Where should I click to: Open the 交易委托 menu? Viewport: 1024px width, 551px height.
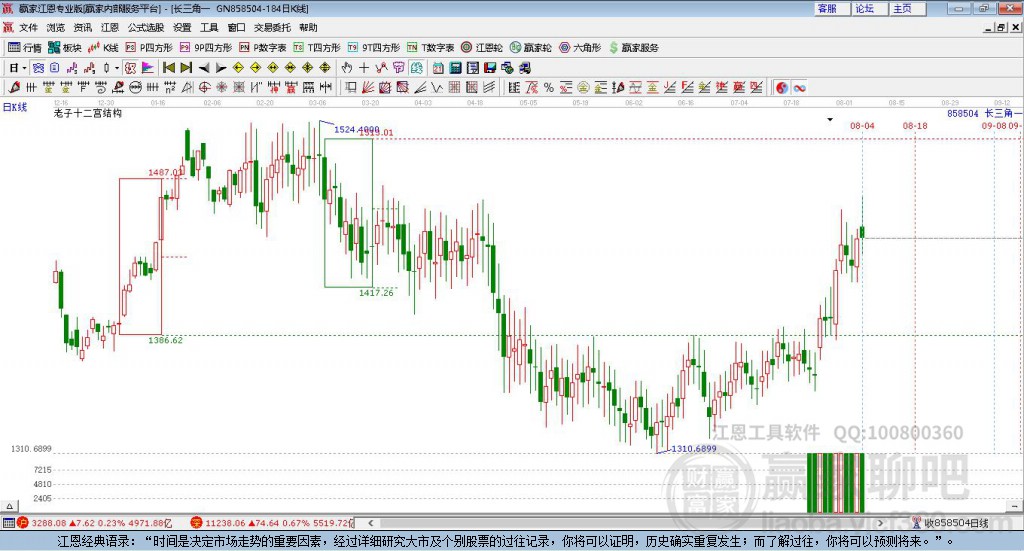[272, 27]
